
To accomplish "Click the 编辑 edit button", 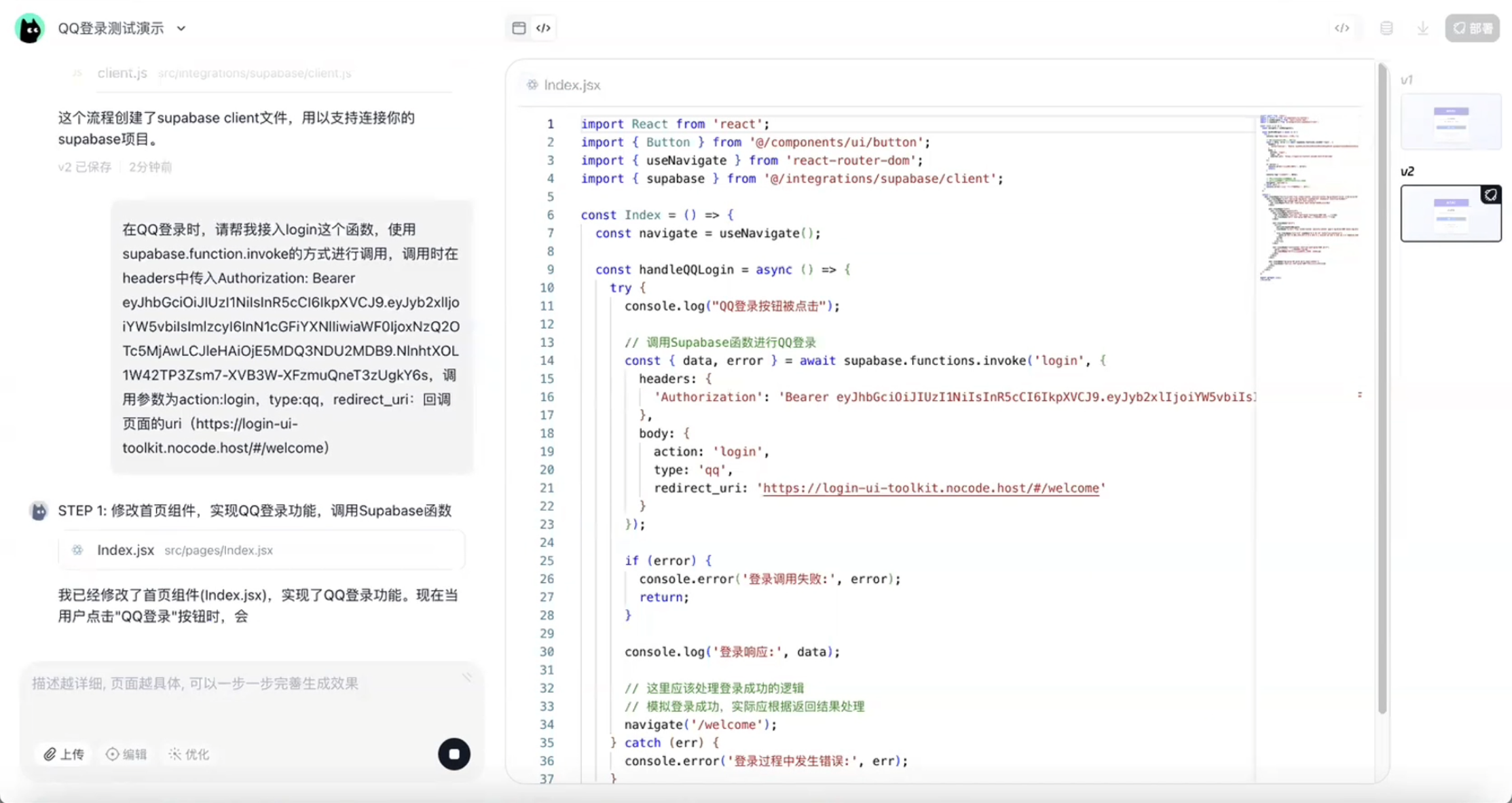I will [x=126, y=754].
